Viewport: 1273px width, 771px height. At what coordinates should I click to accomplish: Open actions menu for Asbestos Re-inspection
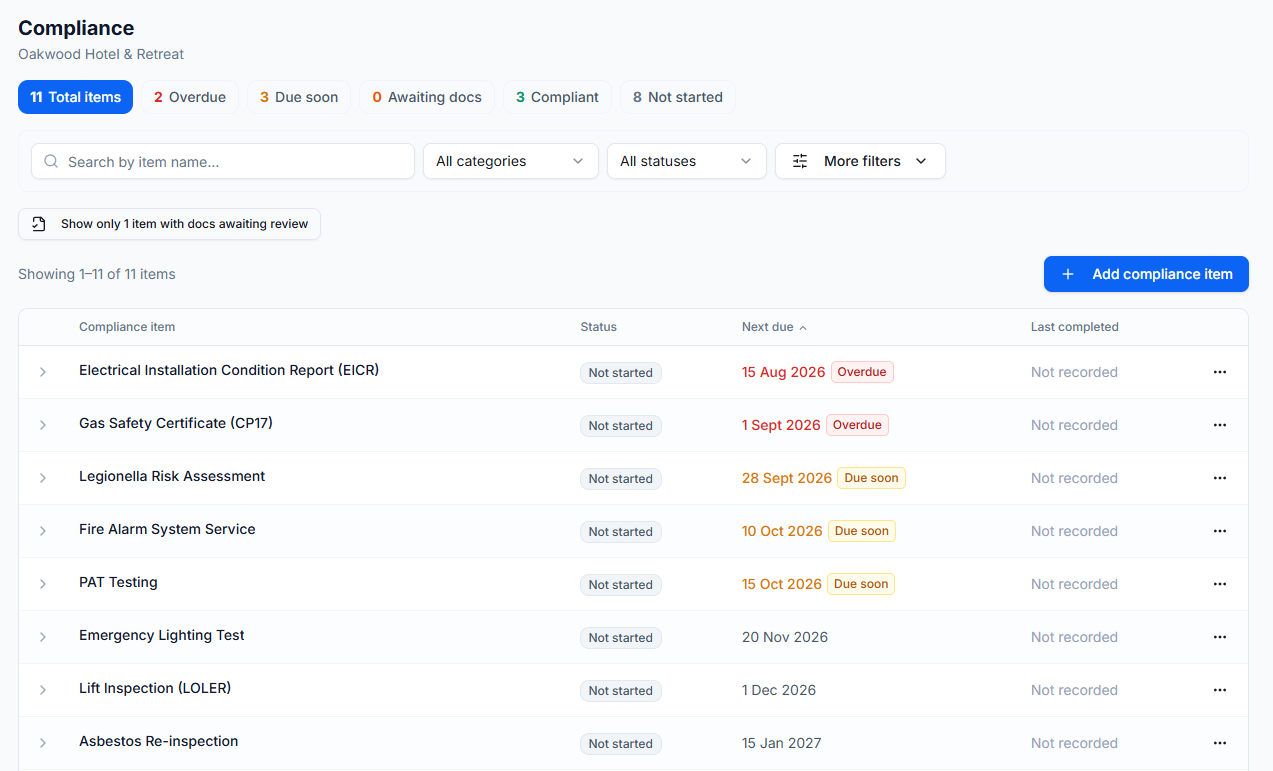pos(1219,743)
